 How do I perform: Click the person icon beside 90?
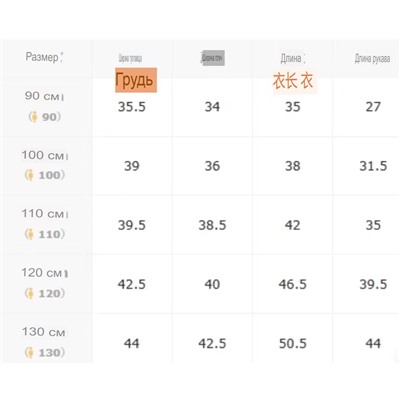(33, 117)
